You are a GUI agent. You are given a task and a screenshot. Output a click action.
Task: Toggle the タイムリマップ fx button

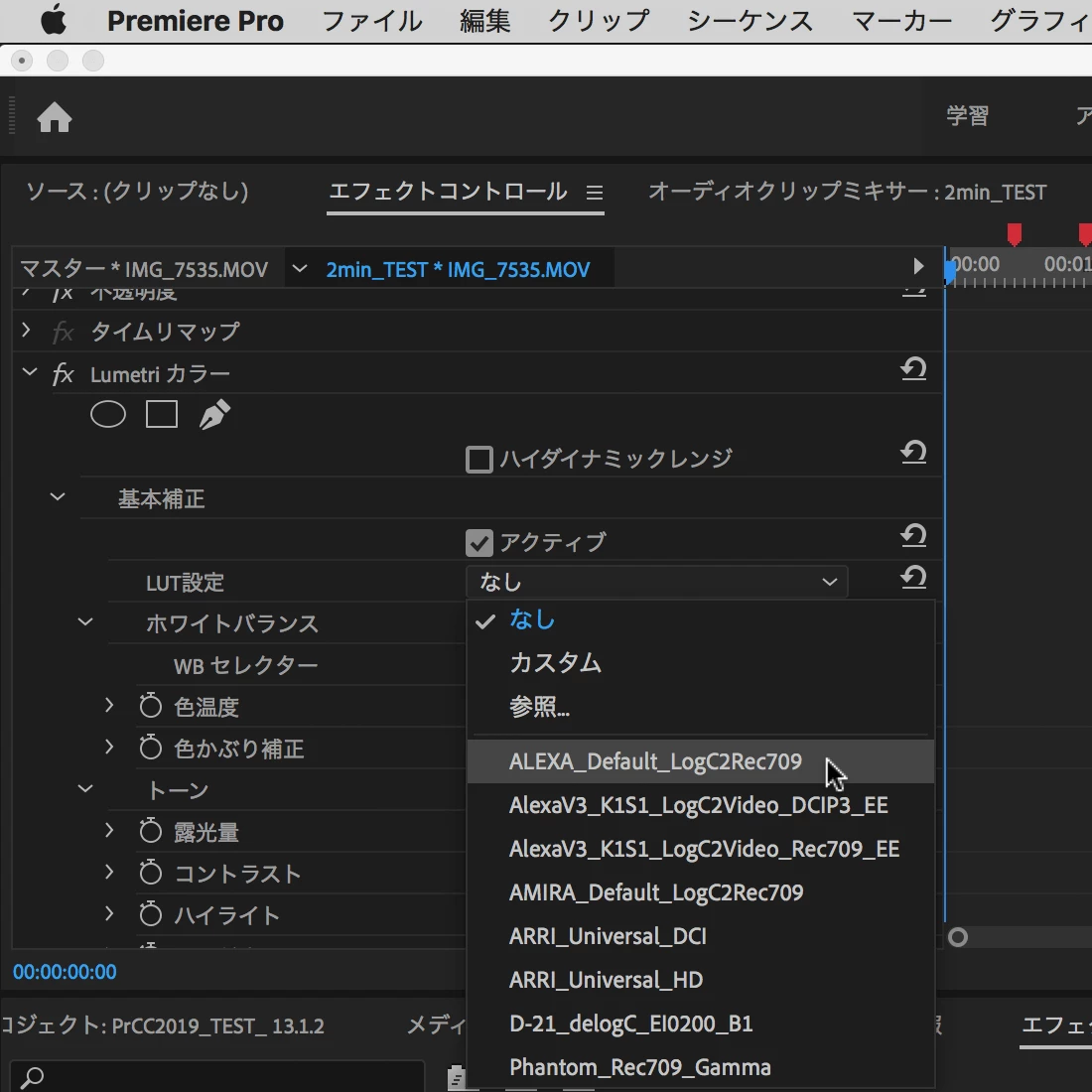tap(63, 333)
